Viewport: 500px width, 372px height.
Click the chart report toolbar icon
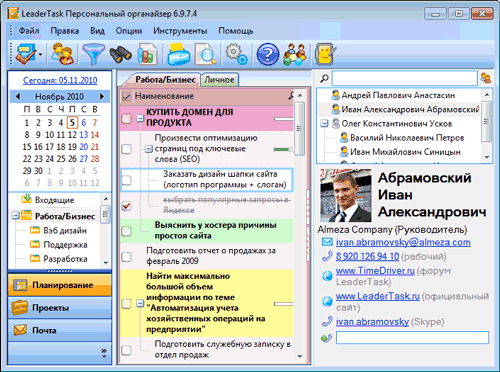pyautogui.click(x=147, y=54)
